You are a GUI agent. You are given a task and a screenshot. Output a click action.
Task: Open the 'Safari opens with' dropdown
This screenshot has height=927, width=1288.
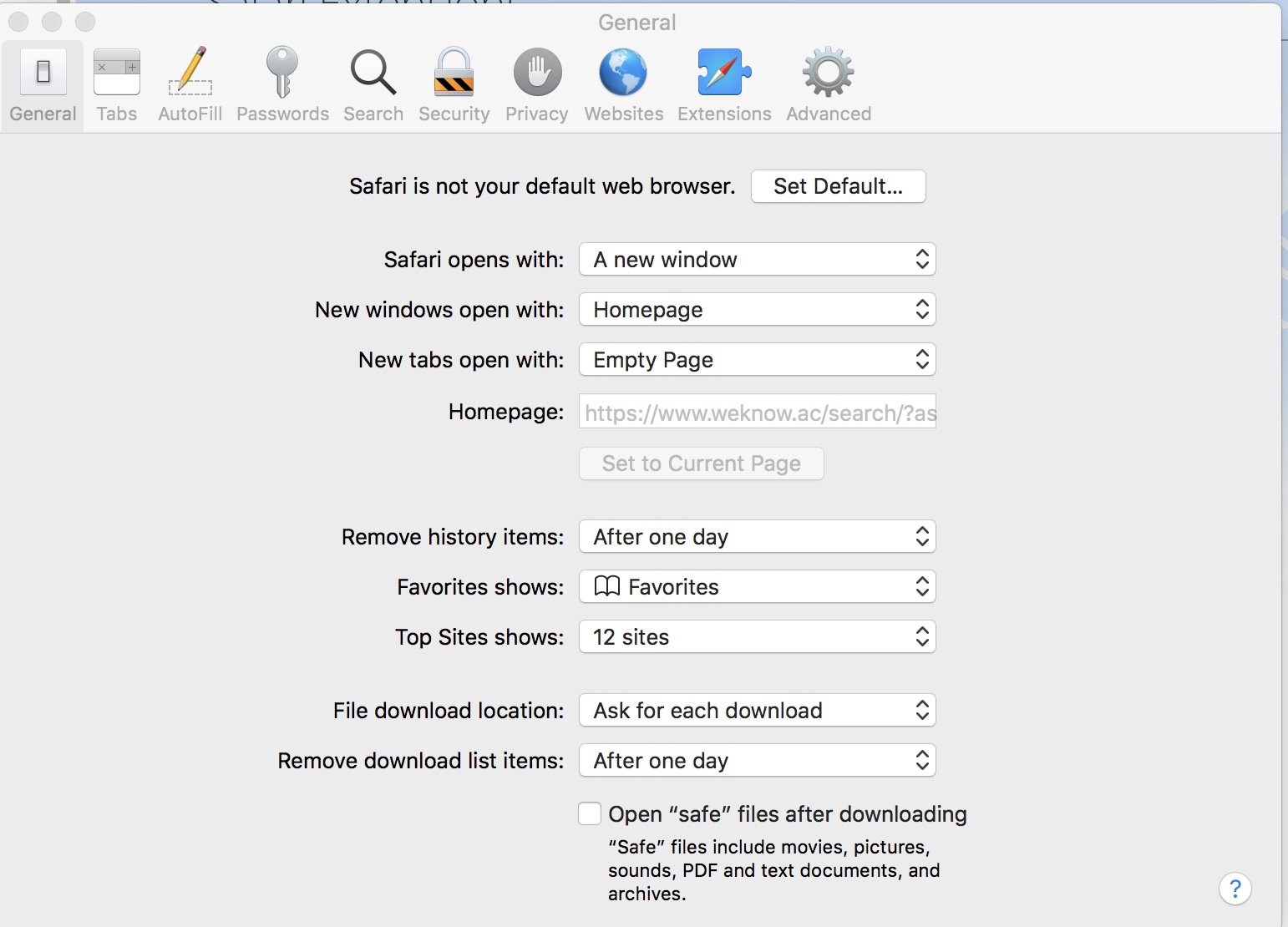pyautogui.click(x=758, y=259)
